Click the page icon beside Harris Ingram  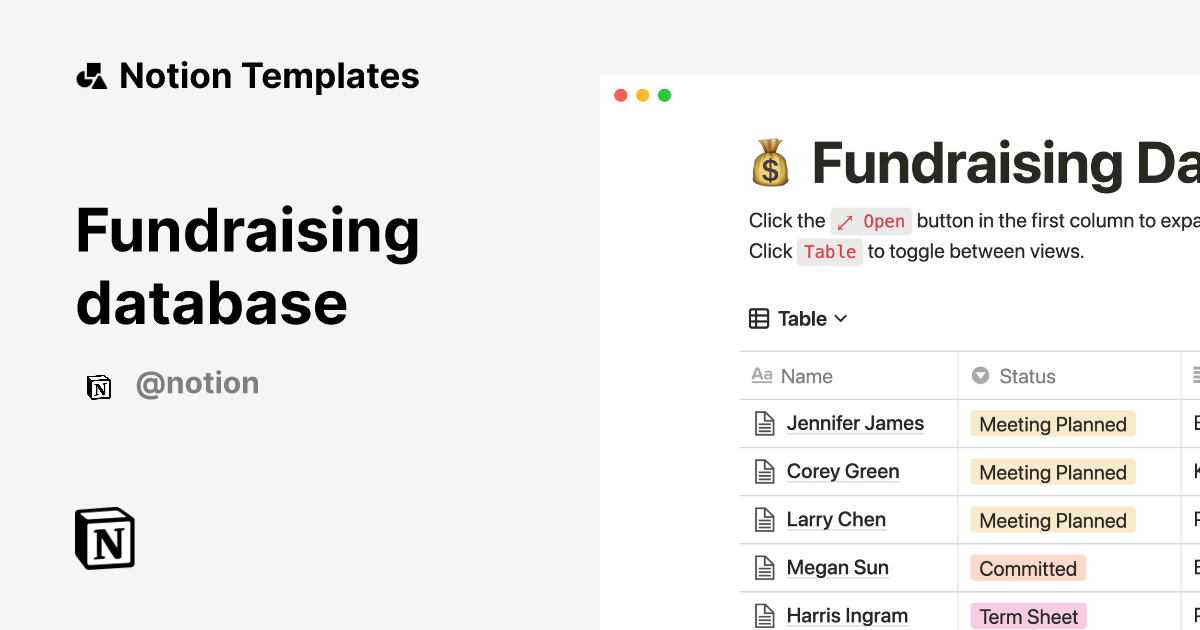coord(763,615)
